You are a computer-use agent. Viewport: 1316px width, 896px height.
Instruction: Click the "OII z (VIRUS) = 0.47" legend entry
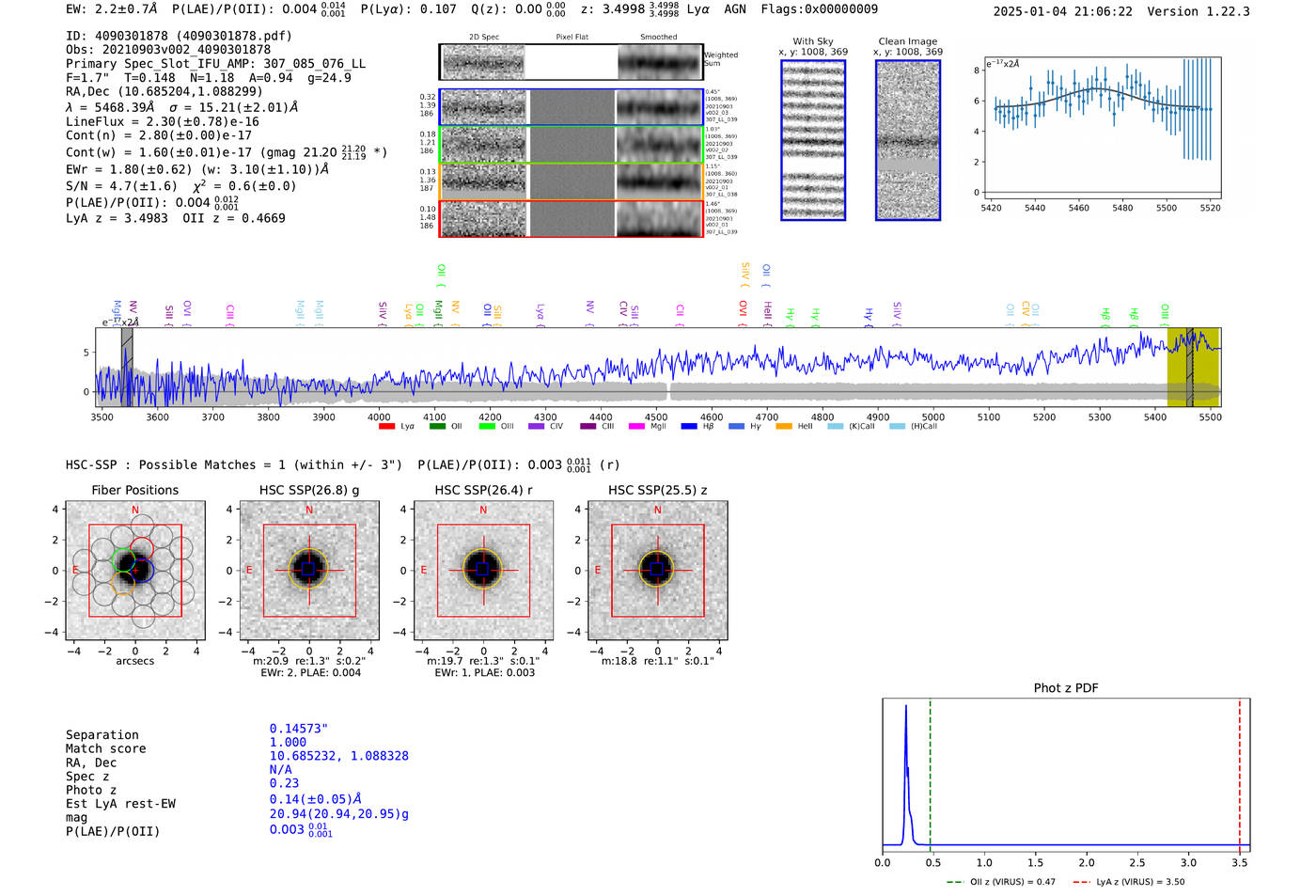point(1001,882)
